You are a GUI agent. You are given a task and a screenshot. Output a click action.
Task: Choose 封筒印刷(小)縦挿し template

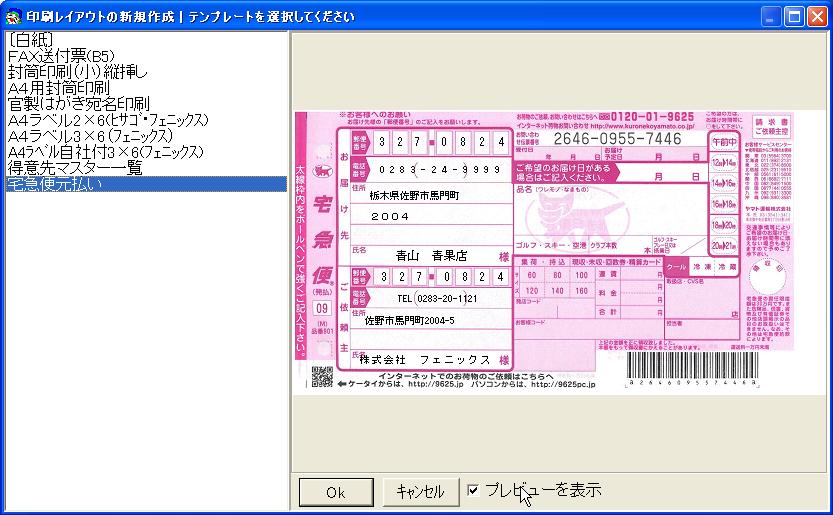[146, 72]
